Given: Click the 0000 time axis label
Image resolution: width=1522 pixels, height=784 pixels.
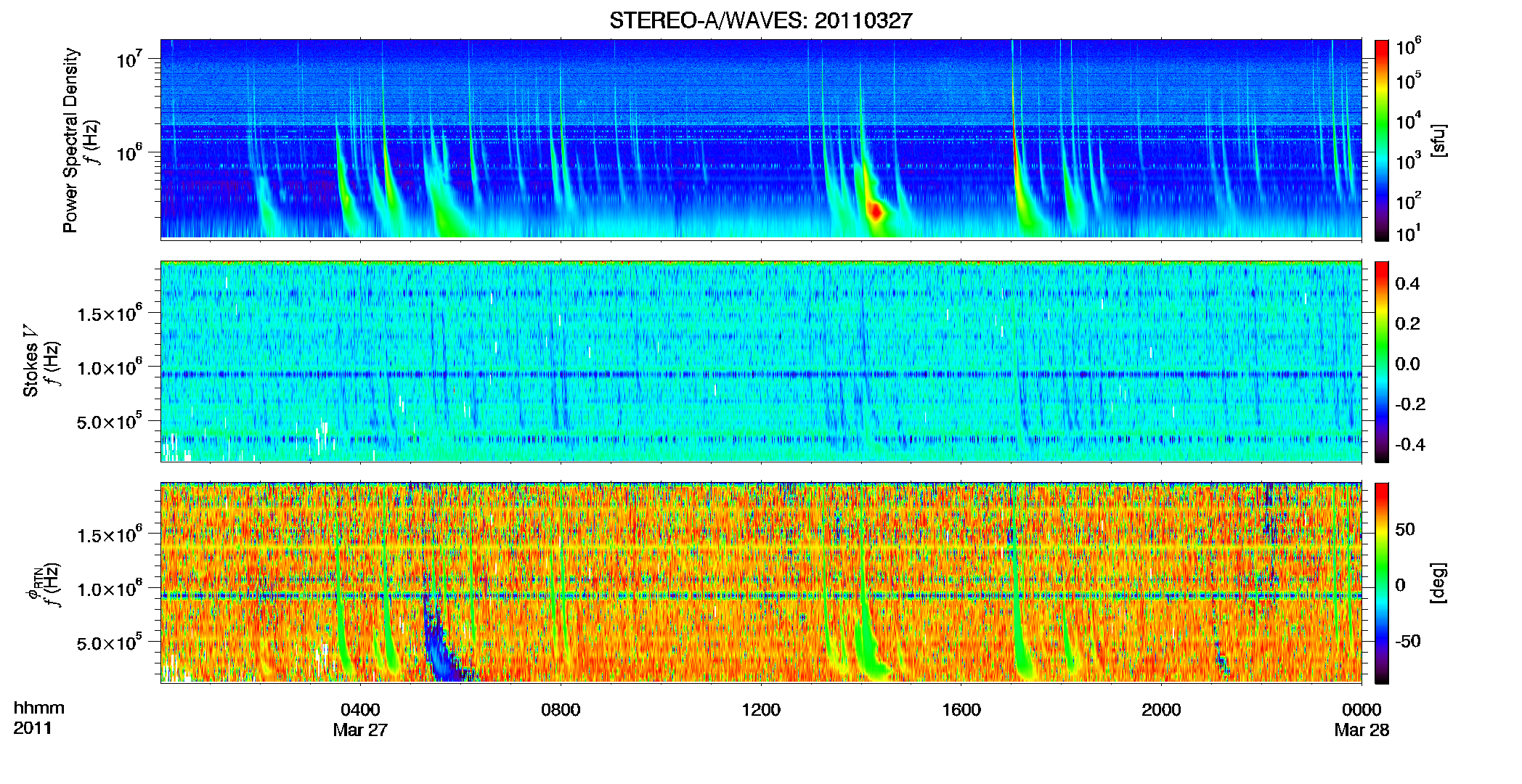Looking at the screenshot, I should (x=1362, y=710).
